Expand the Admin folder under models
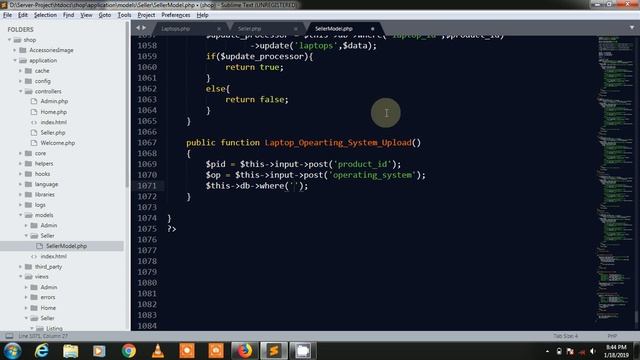The width and height of the screenshot is (640, 360). (x=26, y=225)
